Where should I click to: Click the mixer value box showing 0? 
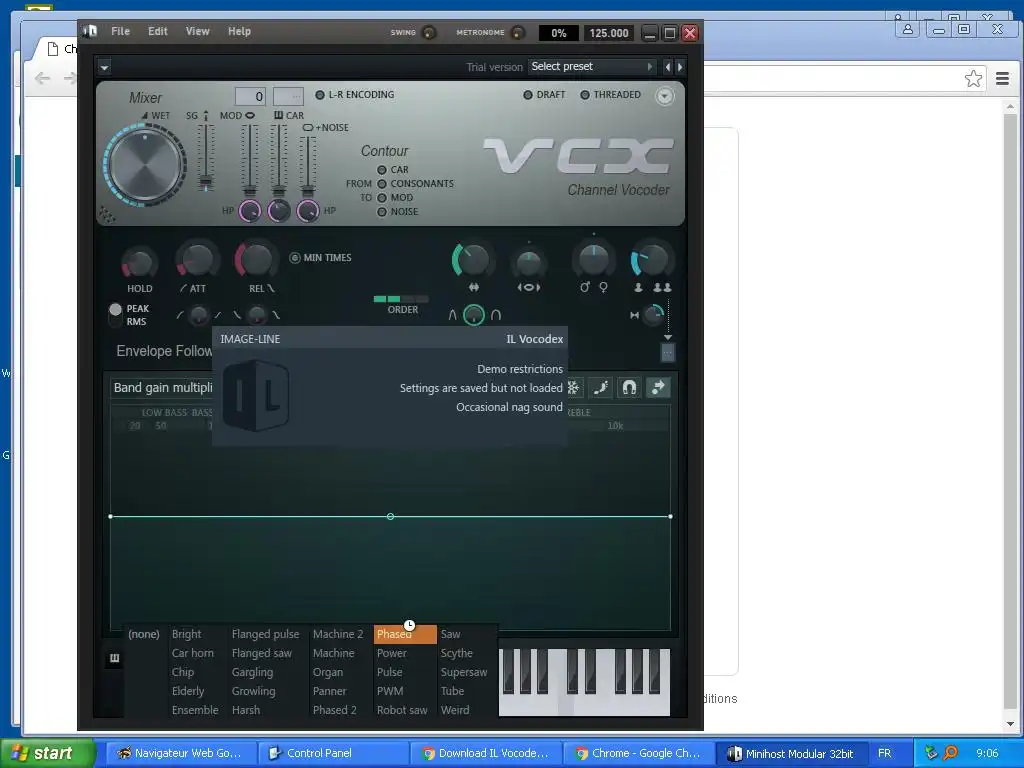point(250,97)
